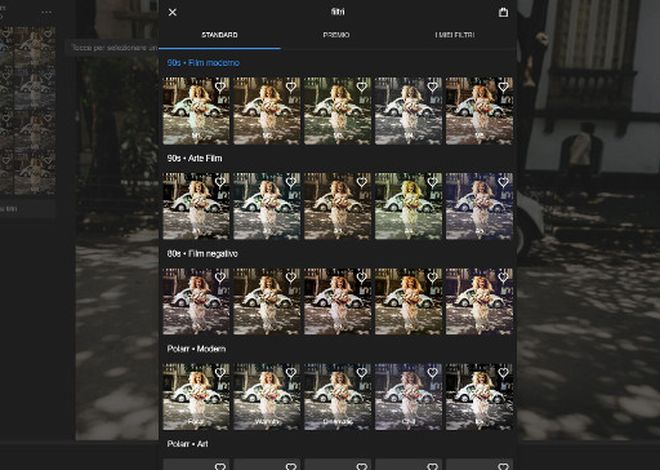Heart the Chill filter in Polarr Modern
Viewport: 660px width, 470px height.
pyautogui.click(x=432, y=373)
